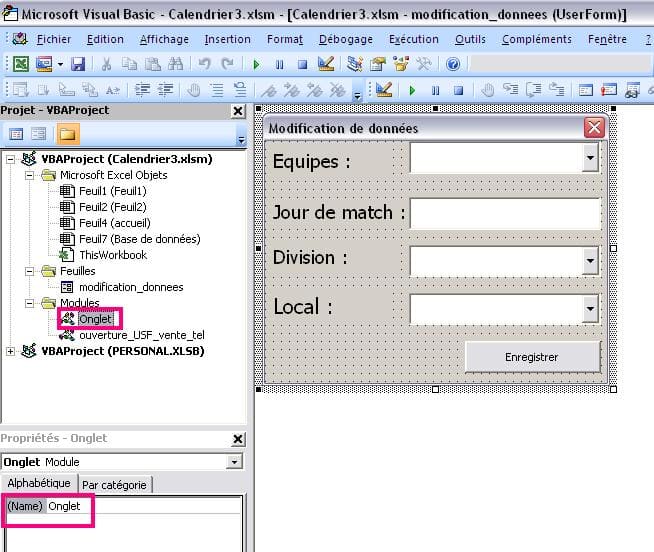
Task: Click List Properties/Methods icon in Edit toolbar
Action: coord(21,90)
